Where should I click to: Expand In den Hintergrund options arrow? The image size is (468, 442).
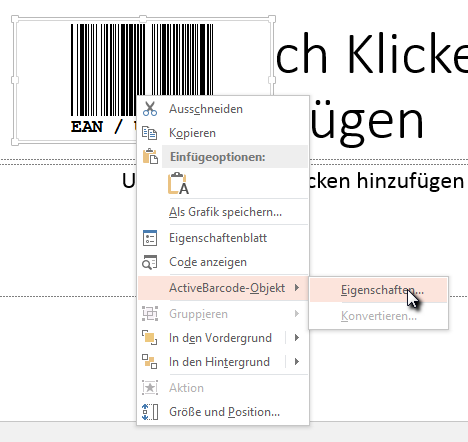(x=297, y=362)
